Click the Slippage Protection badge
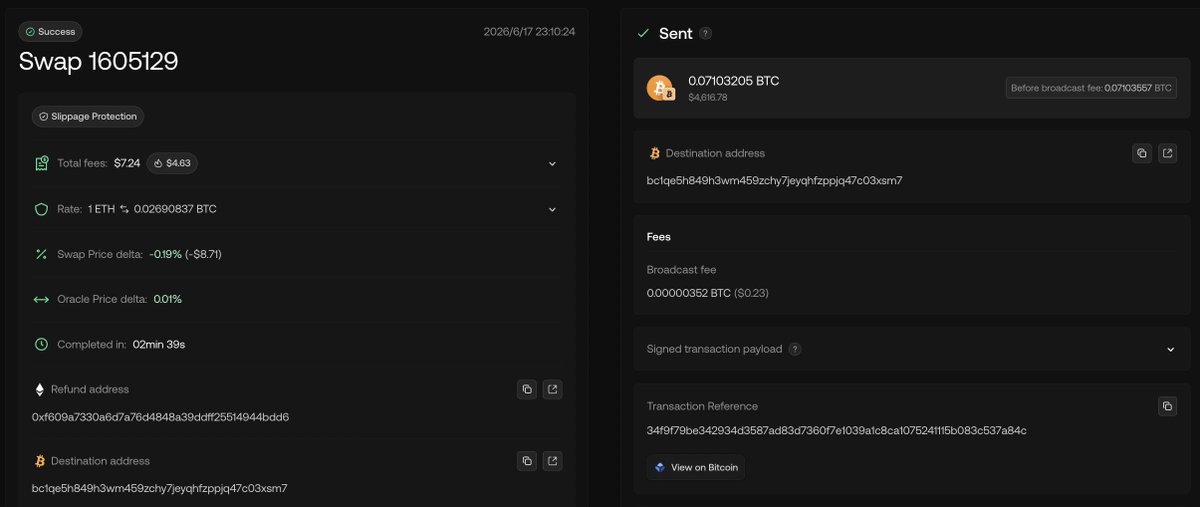This screenshot has width=1200, height=507. point(88,116)
